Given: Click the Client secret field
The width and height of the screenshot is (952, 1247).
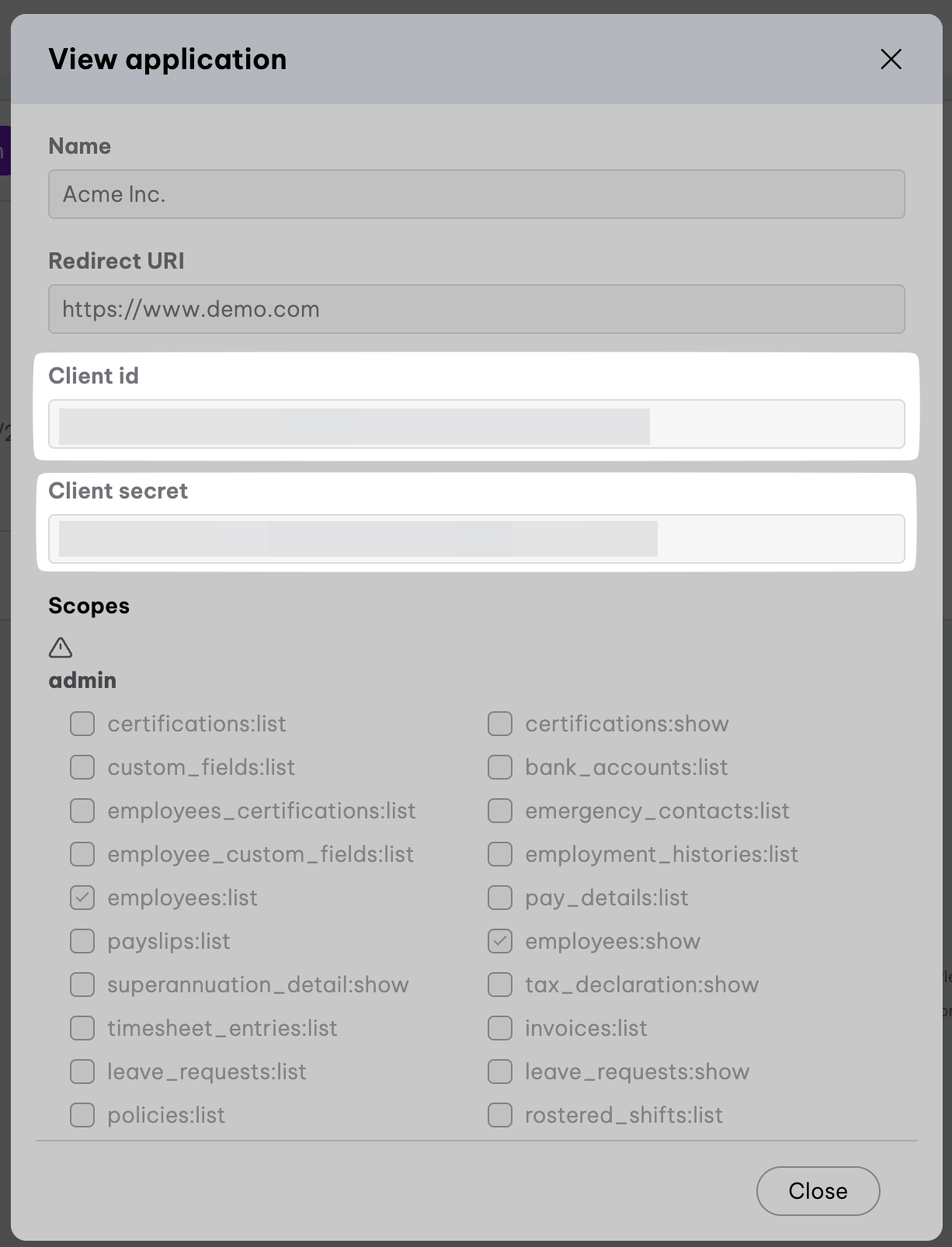Looking at the screenshot, I should 476,539.
